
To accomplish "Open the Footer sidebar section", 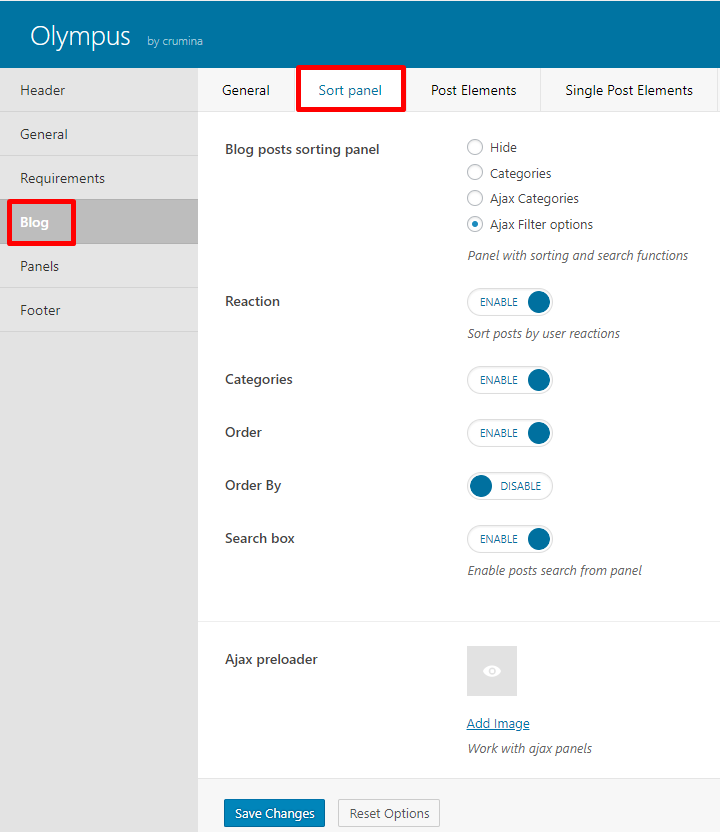I will point(99,310).
